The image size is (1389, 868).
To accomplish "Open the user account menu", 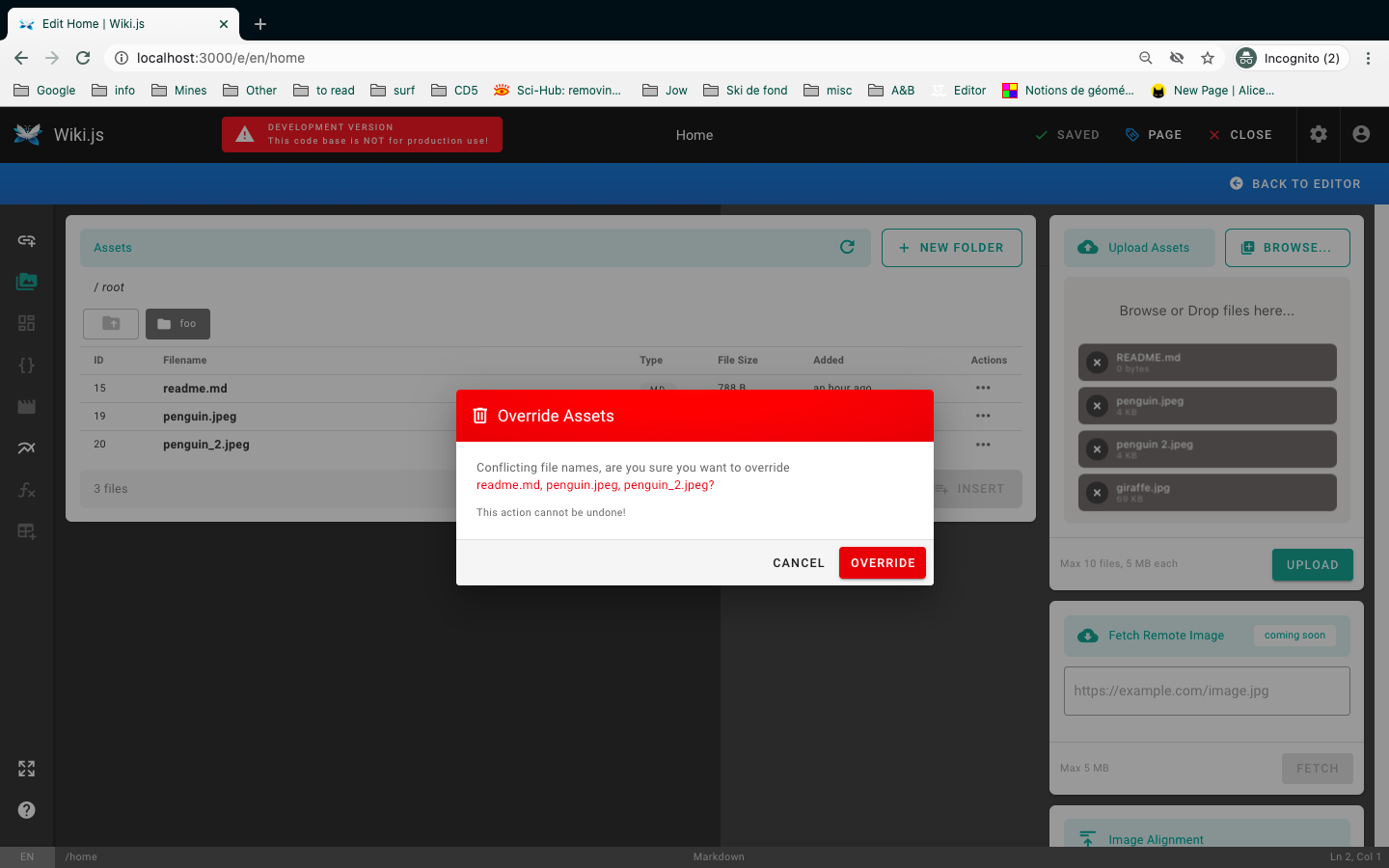I will (x=1361, y=135).
